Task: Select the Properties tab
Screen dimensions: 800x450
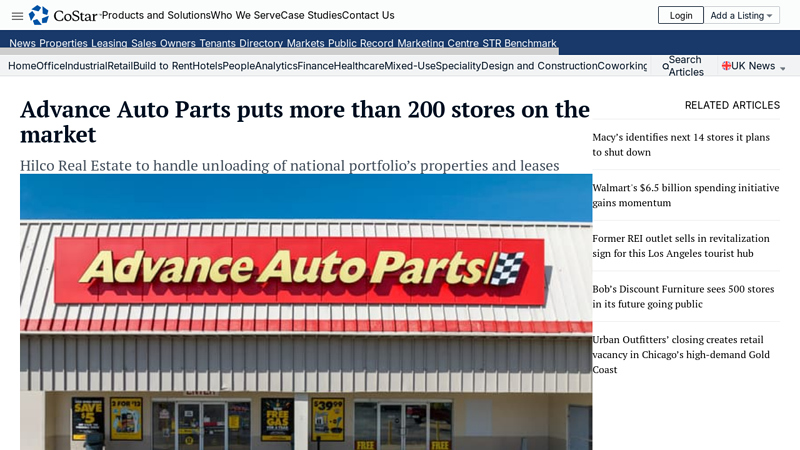Action: (63, 43)
